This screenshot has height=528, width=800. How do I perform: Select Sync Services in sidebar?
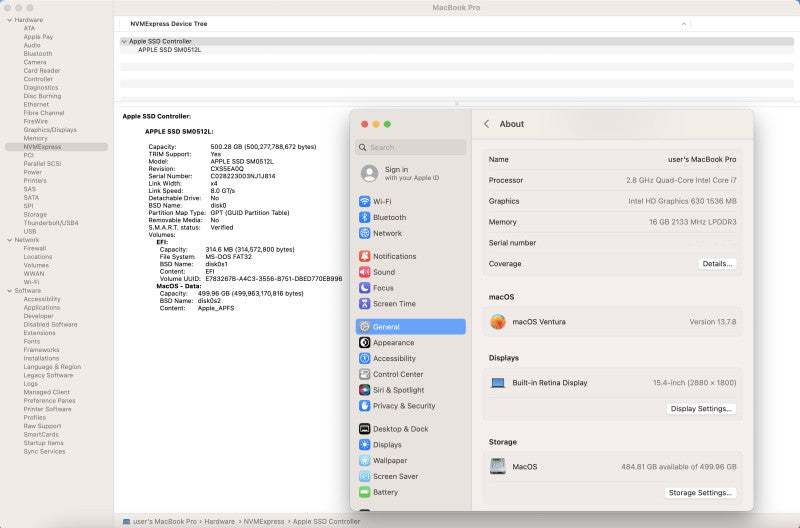click(44, 451)
